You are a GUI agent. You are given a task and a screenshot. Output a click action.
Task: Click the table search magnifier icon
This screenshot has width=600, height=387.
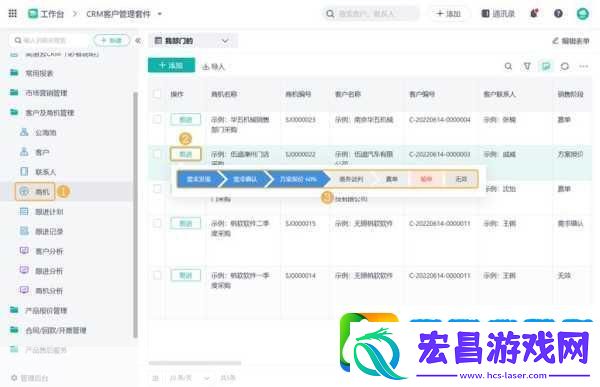[x=508, y=66]
